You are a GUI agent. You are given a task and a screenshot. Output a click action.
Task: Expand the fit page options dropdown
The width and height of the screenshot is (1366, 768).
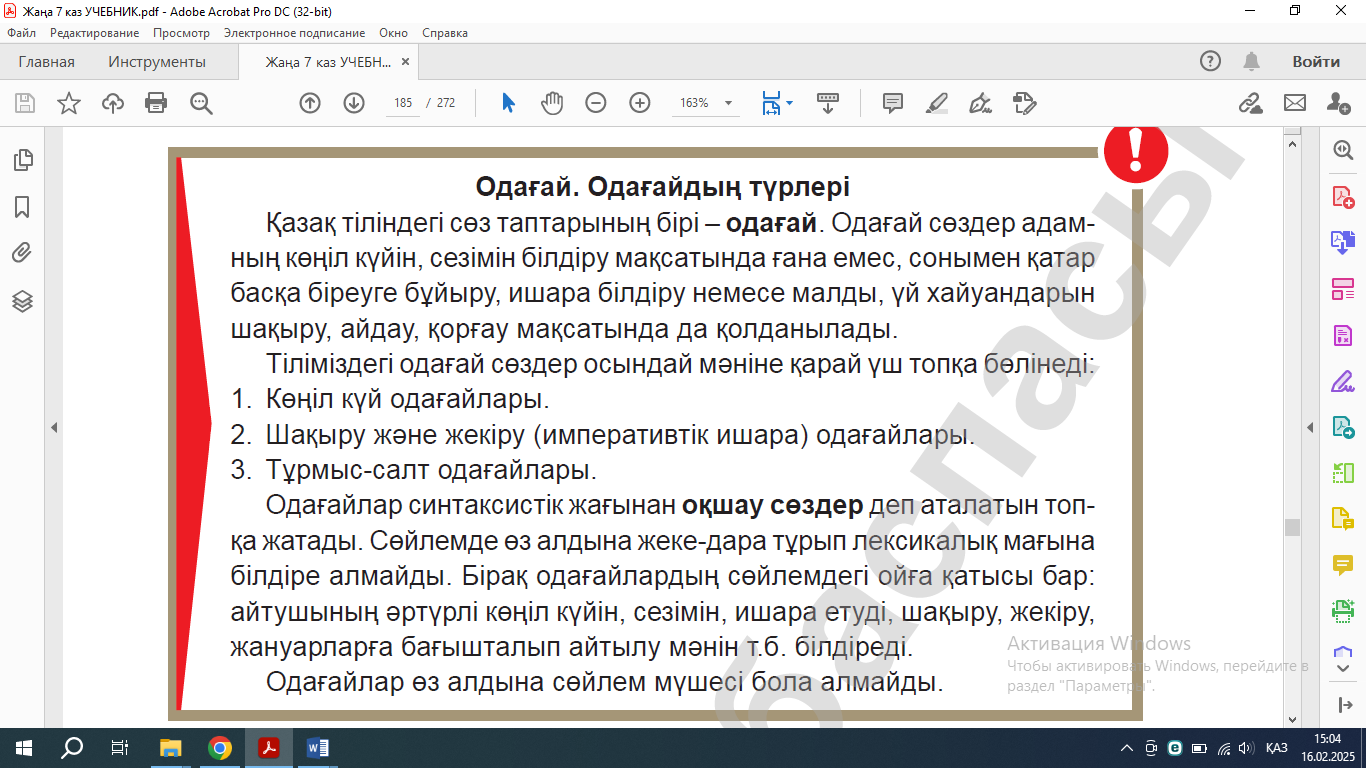click(x=790, y=103)
